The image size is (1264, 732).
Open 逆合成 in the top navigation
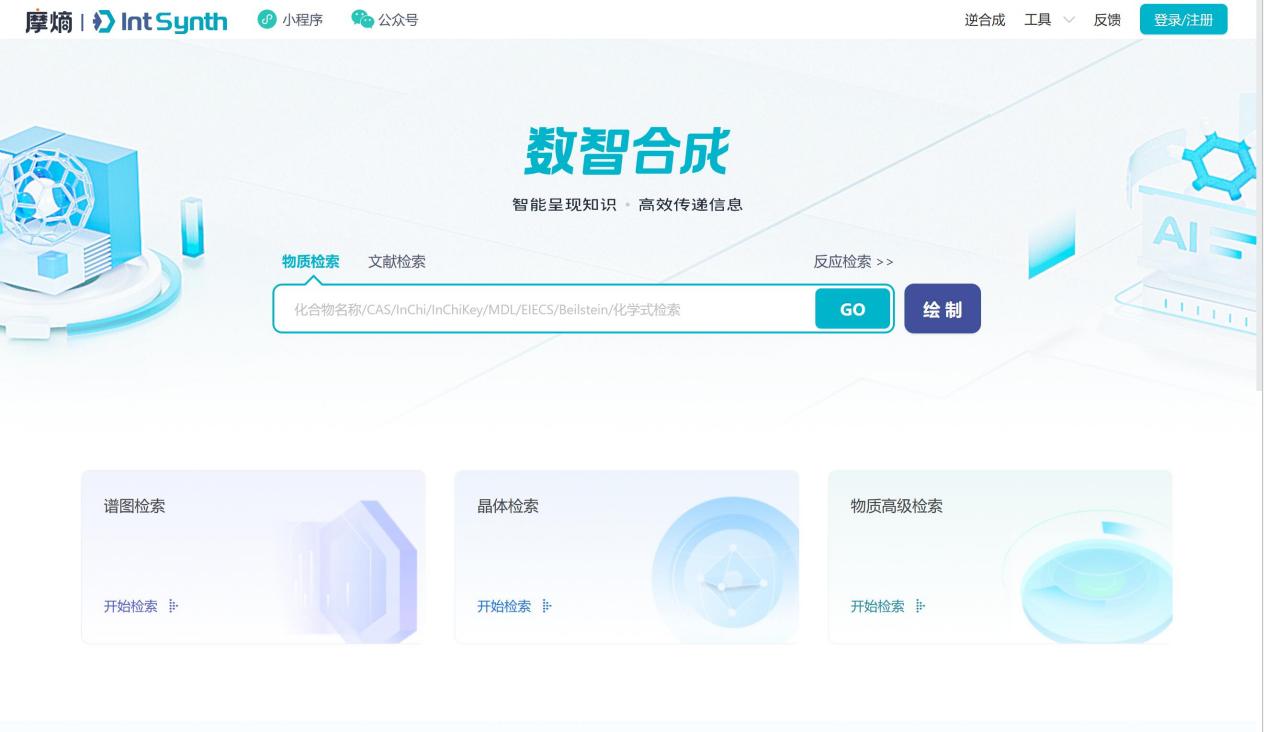985,20
